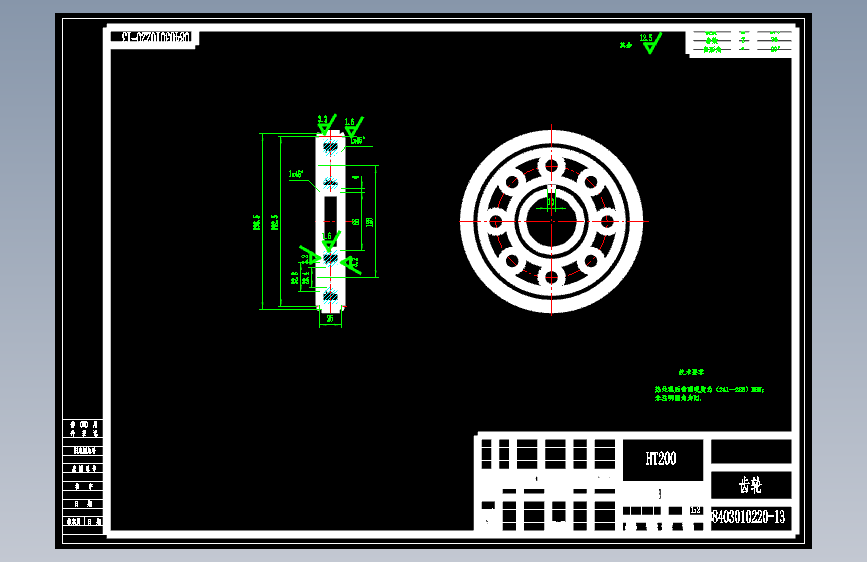Select the 25 width dimension below section view

[330, 319]
